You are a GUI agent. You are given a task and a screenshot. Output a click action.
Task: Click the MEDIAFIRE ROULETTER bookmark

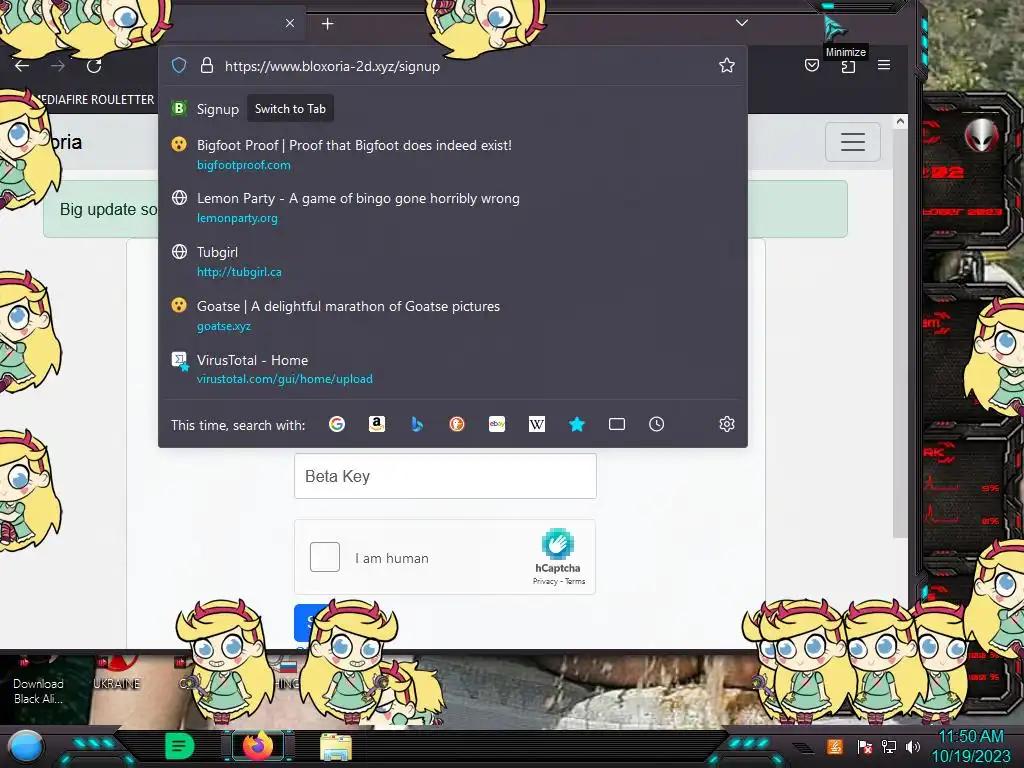[x=95, y=99]
